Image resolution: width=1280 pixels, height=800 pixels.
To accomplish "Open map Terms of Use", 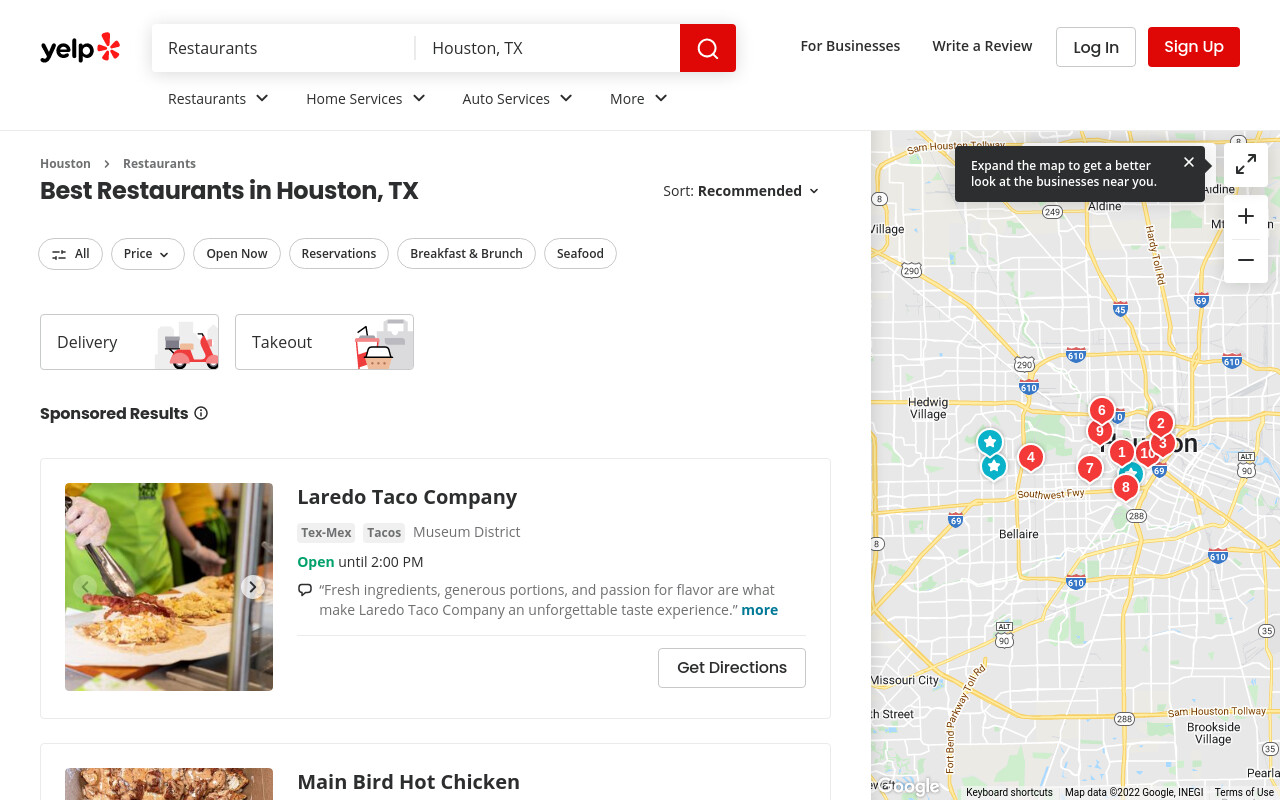I will point(1244,792).
